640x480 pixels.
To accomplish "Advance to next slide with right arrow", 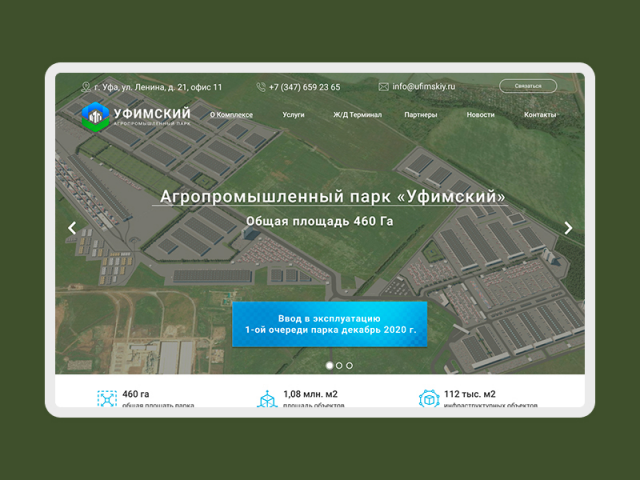I will point(568,228).
